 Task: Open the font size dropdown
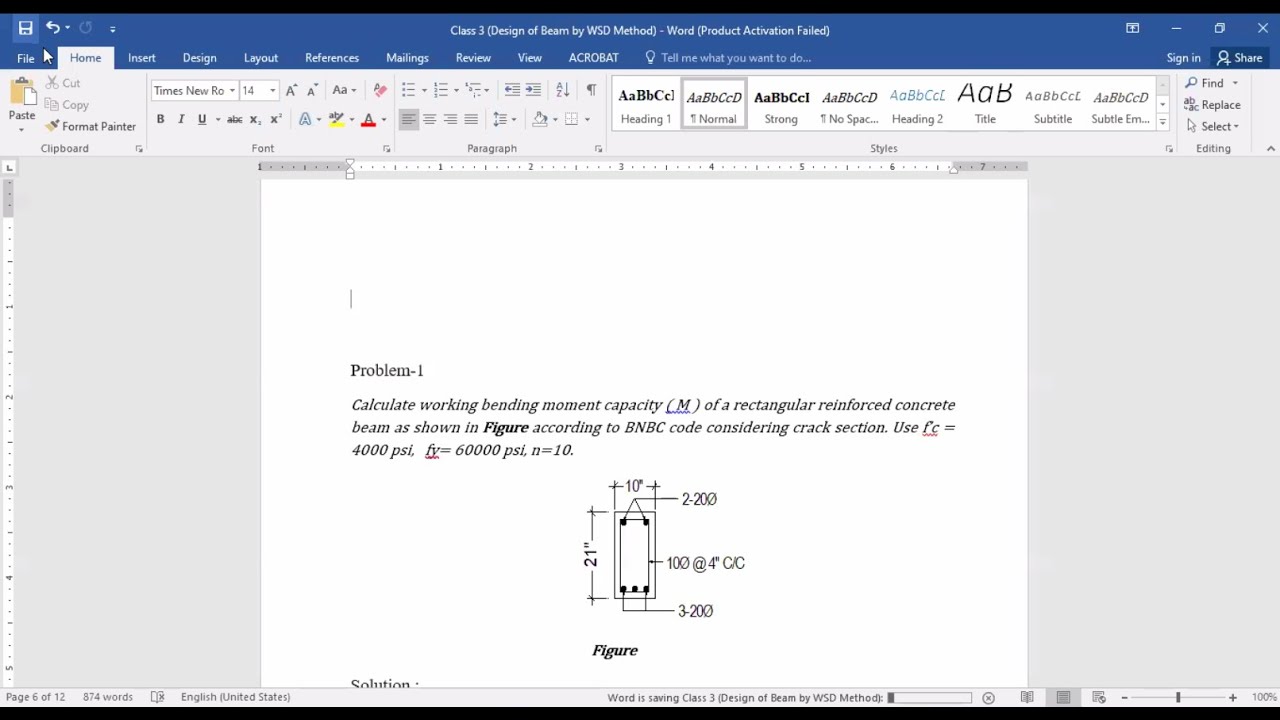click(x=272, y=91)
